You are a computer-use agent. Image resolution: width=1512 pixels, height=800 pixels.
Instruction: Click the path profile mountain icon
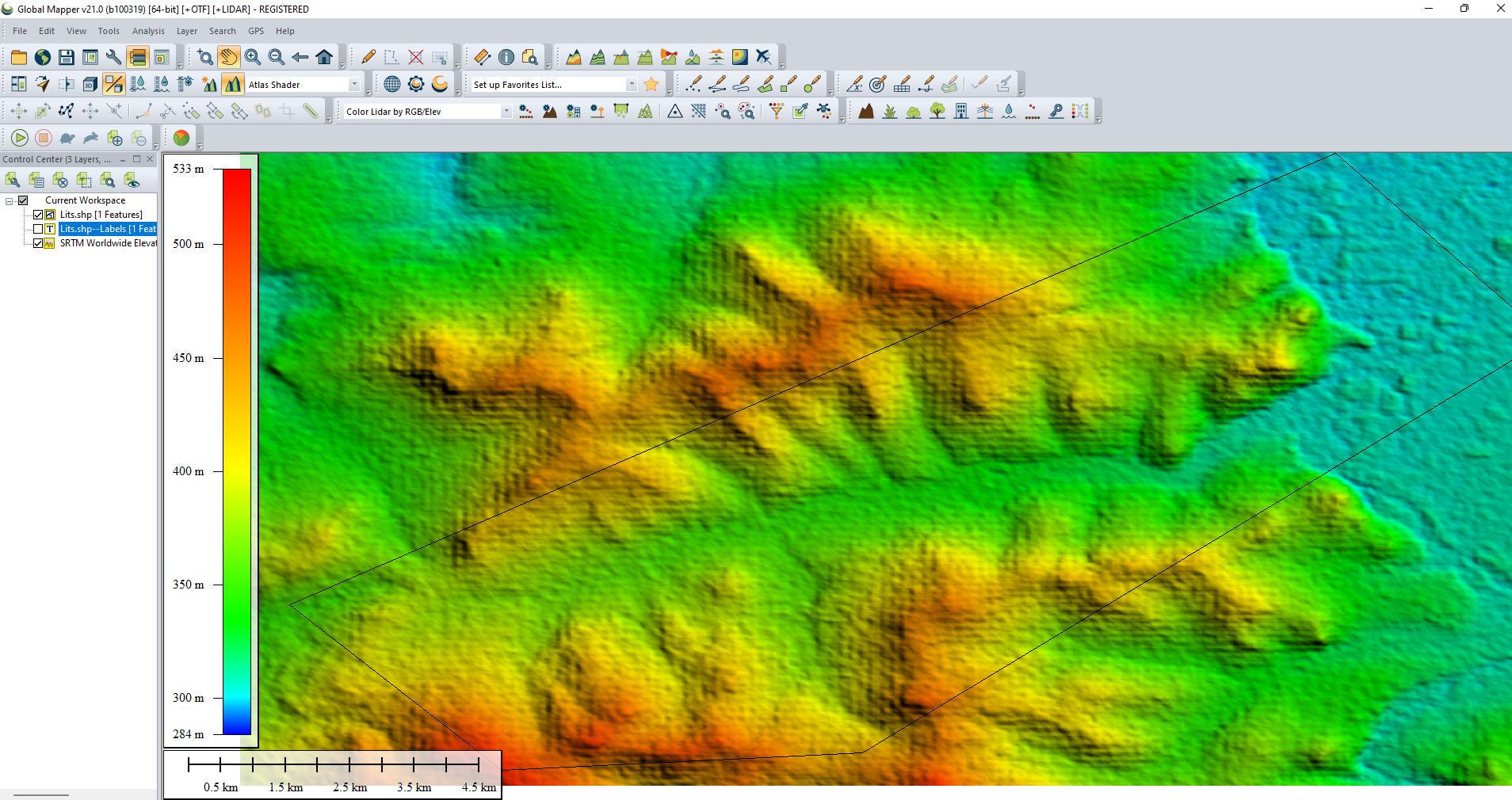pyautogui.click(x=574, y=57)
